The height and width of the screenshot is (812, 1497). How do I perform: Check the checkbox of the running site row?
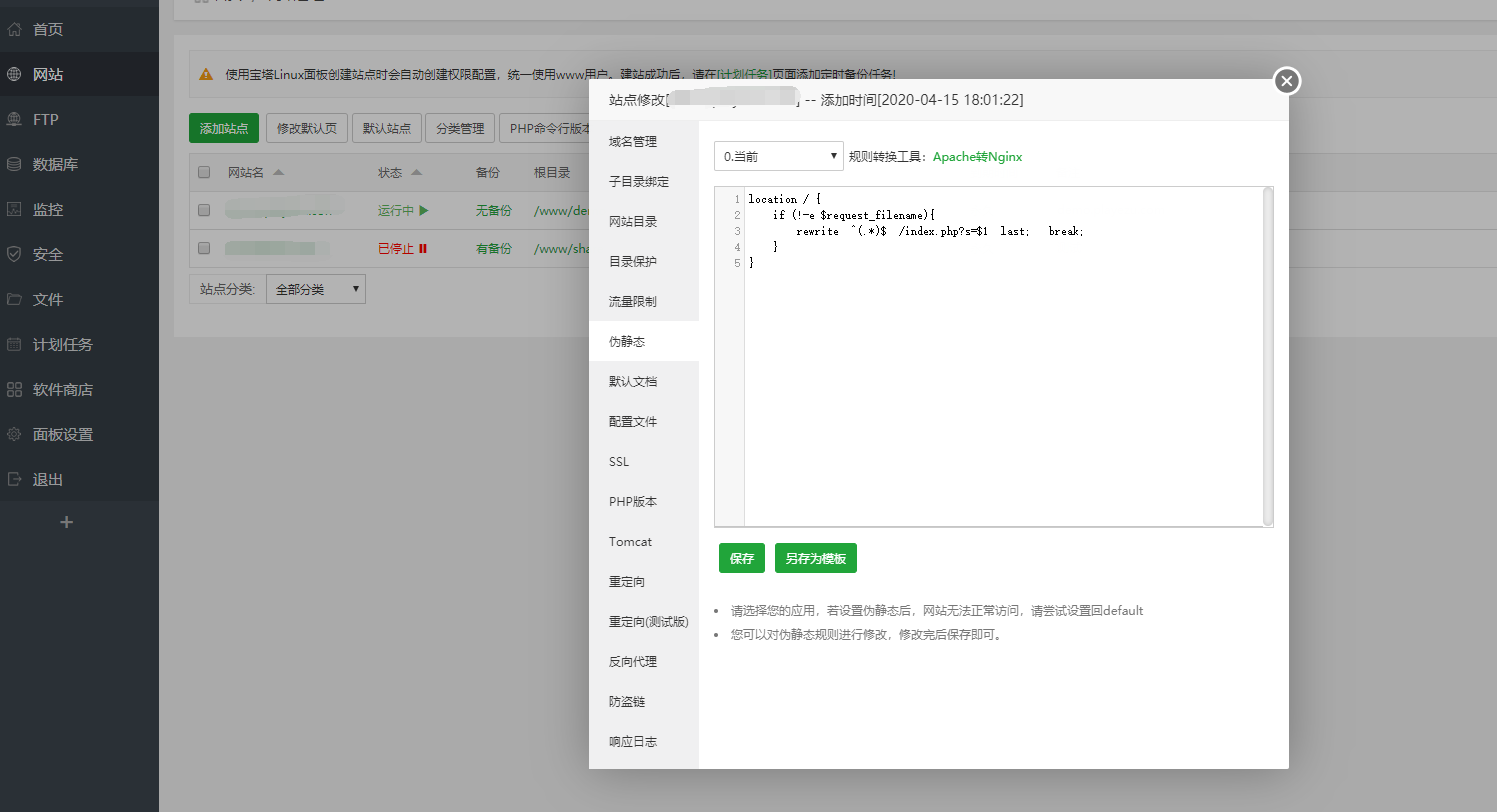pos(204,210)
